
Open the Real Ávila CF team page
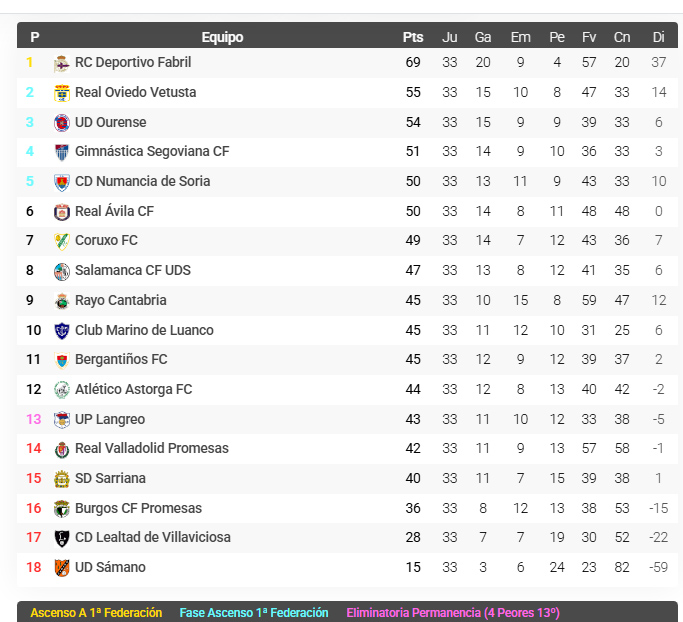114,212
